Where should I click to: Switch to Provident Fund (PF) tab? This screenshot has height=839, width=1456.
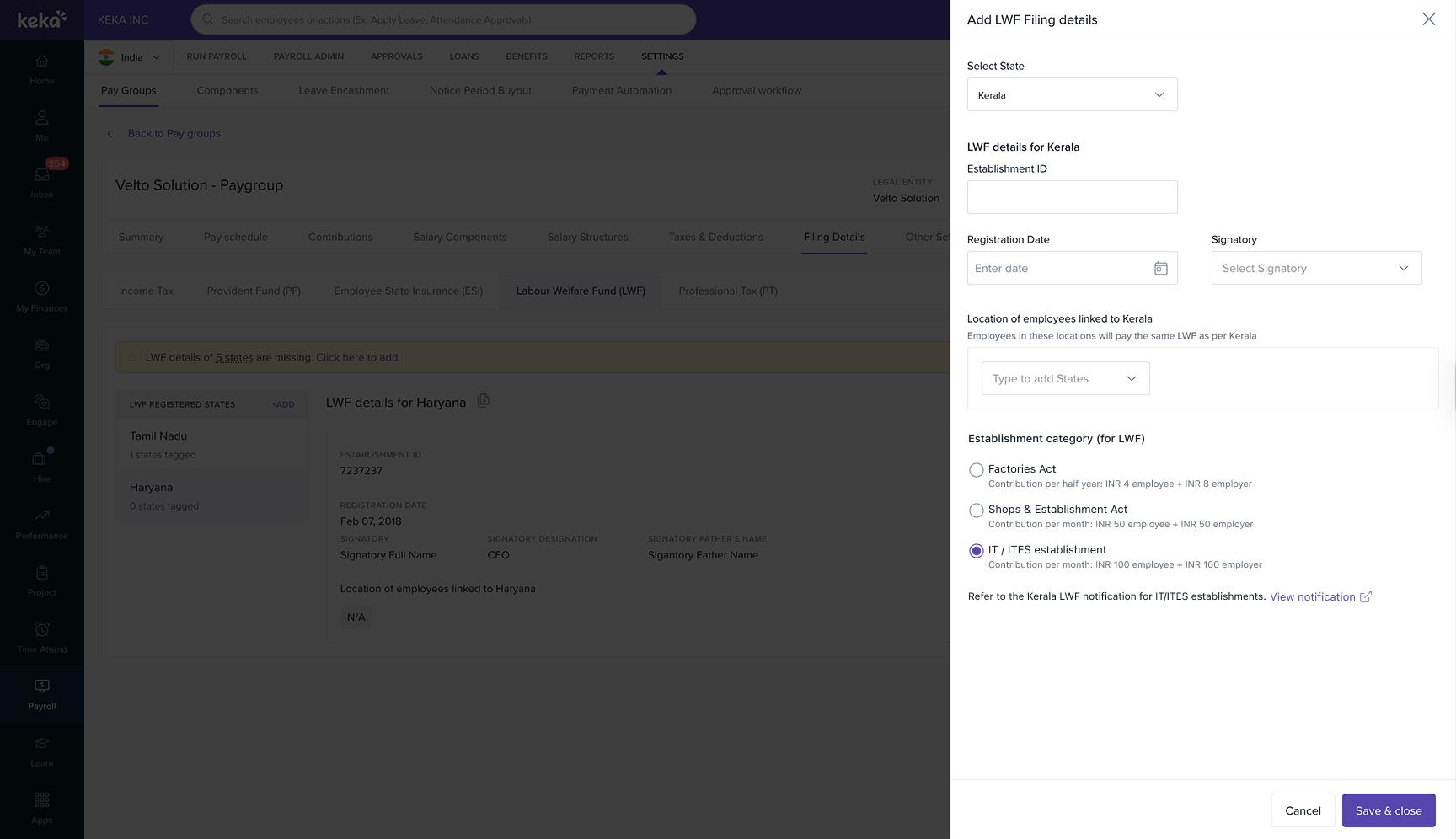[x=254, y=291]
